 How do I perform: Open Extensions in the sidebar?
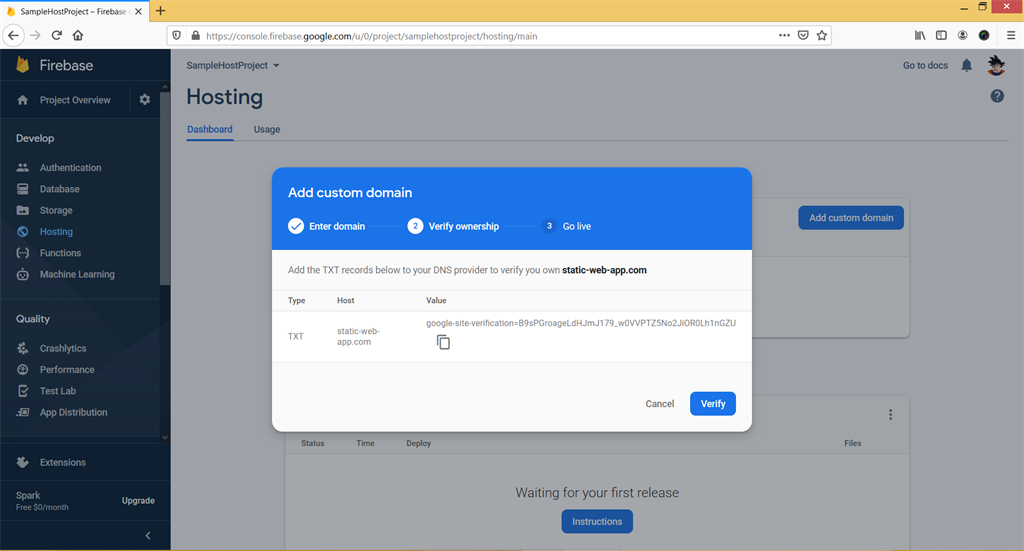click(x=63, y=462)
